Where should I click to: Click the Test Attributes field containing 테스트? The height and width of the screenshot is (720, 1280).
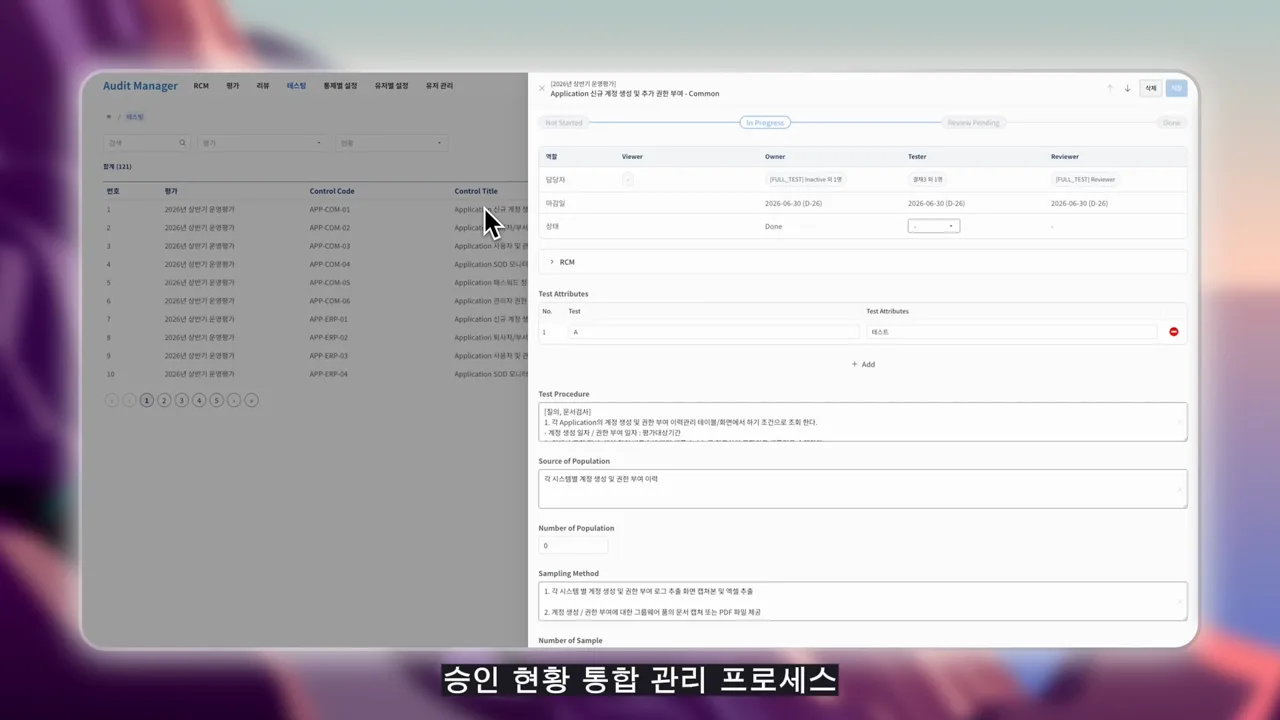(x=1012, y=332)
